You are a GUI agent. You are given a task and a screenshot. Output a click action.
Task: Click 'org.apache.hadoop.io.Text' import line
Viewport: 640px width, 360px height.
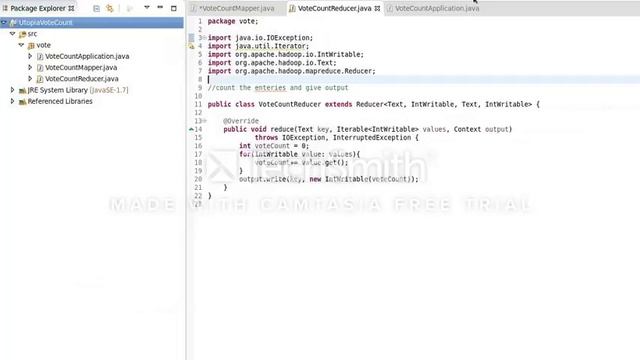pos(272,63)
